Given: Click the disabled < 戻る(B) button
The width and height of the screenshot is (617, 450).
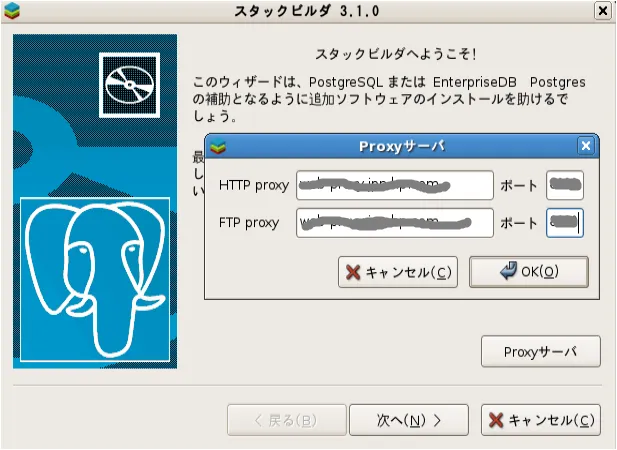Looking at the screenshot, I should 286,420.
